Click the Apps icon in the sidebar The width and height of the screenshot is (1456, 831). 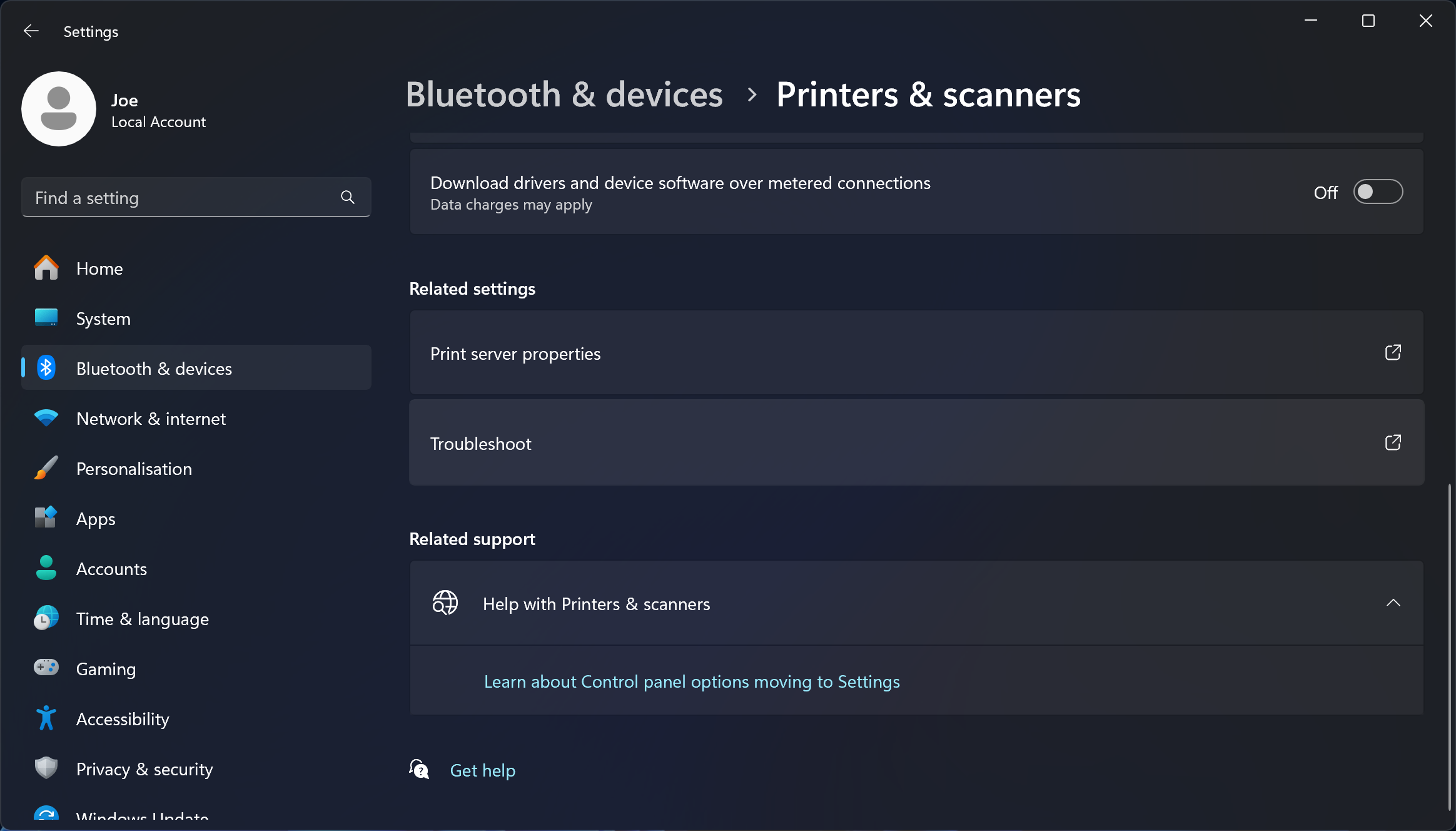click(46, 518)
